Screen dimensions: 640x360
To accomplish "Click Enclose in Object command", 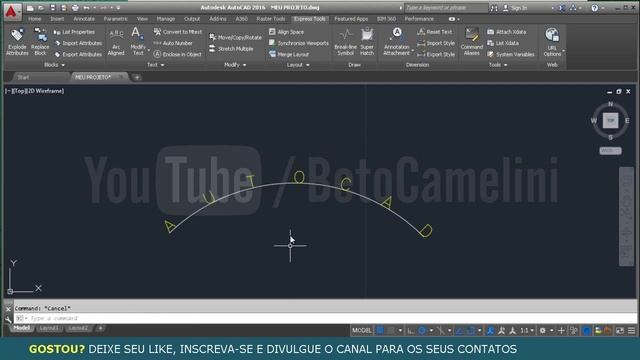I will [x=178, y=54].
